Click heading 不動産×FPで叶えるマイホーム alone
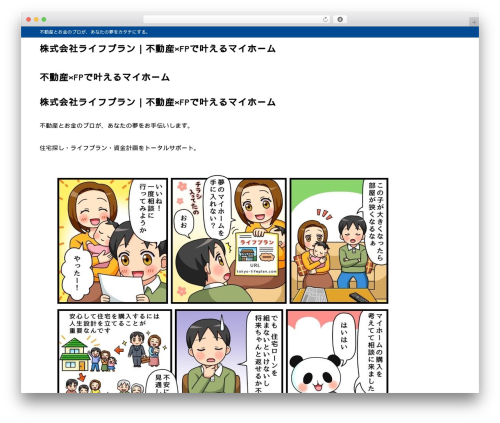 105,77
